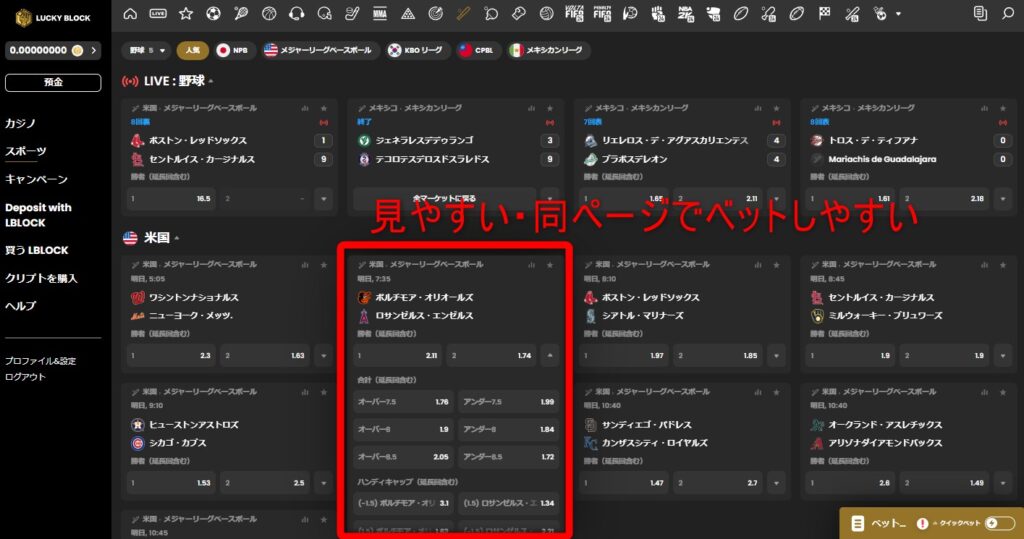The width and height of the screenshot is (1024, 539).
Task: Click ログアウト in the sidebar
Action: [25, 377]
